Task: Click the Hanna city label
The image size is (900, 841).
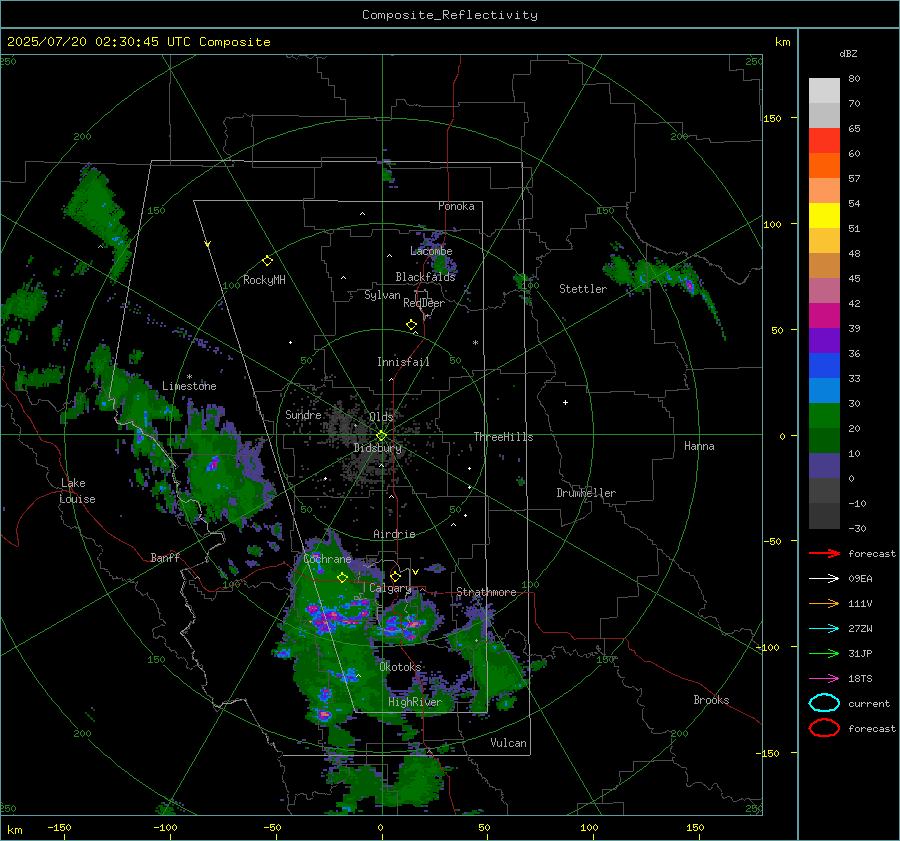Action: 699,446
